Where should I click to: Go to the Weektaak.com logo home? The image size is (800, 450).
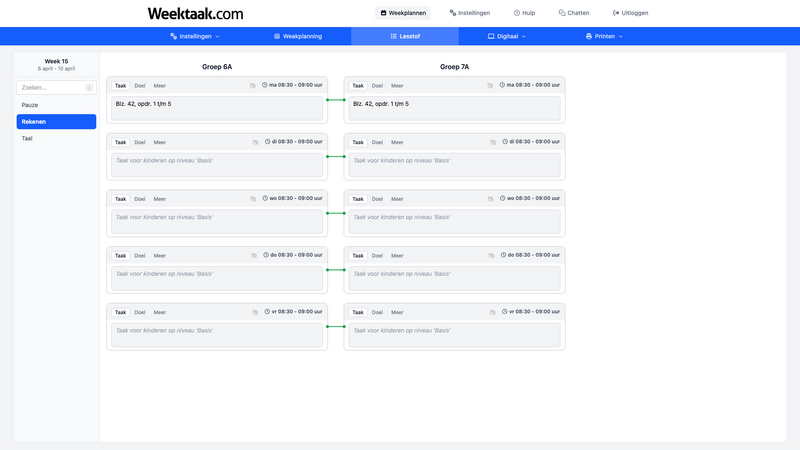point(195,13)
